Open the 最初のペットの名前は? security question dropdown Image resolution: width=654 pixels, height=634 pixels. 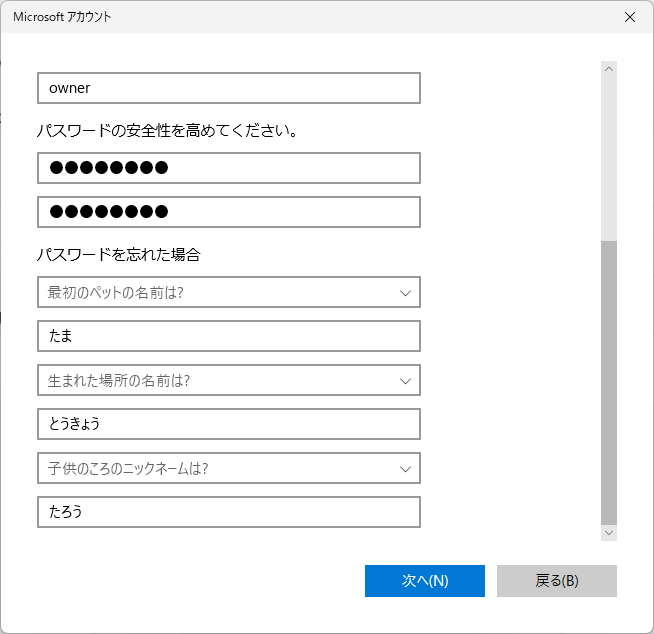(228, 292)
